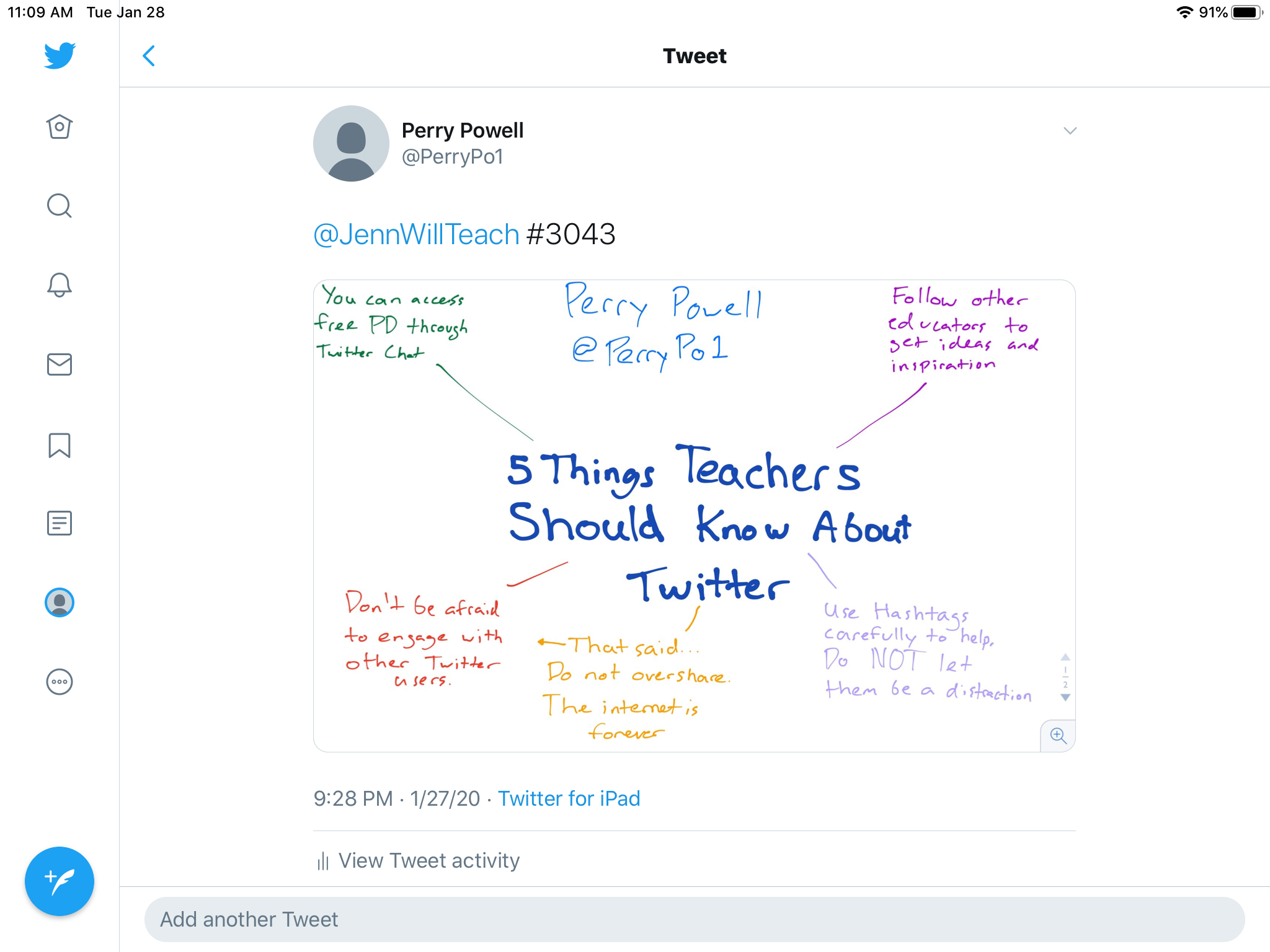Expand the tweet options chevron menu
Image resolution: width=1270 pixels, height=952 pixels.
(x=1070, y=131)
